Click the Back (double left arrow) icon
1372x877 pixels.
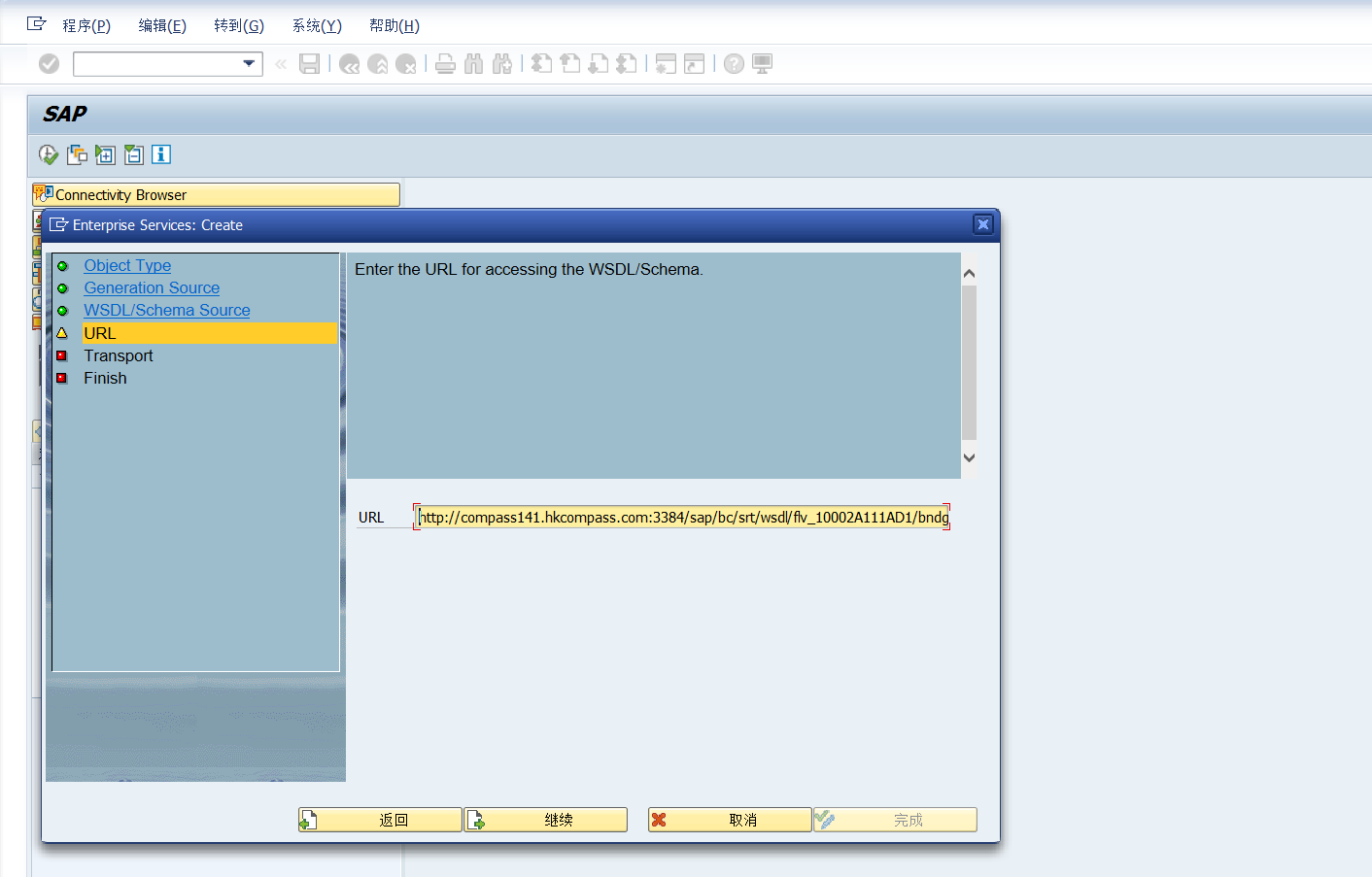[x=350, y=64]
